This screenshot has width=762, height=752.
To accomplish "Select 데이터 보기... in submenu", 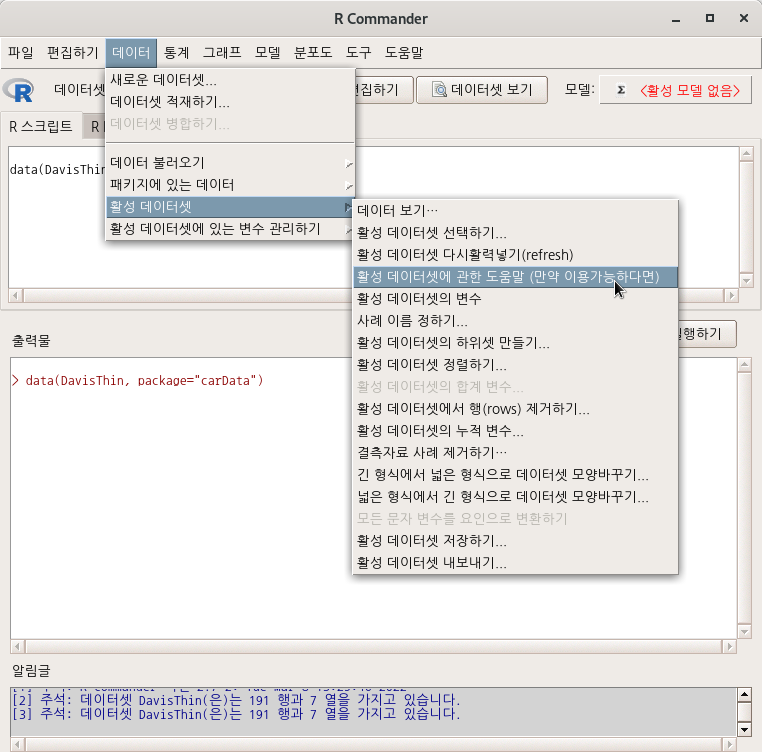I will click(515, 210).
